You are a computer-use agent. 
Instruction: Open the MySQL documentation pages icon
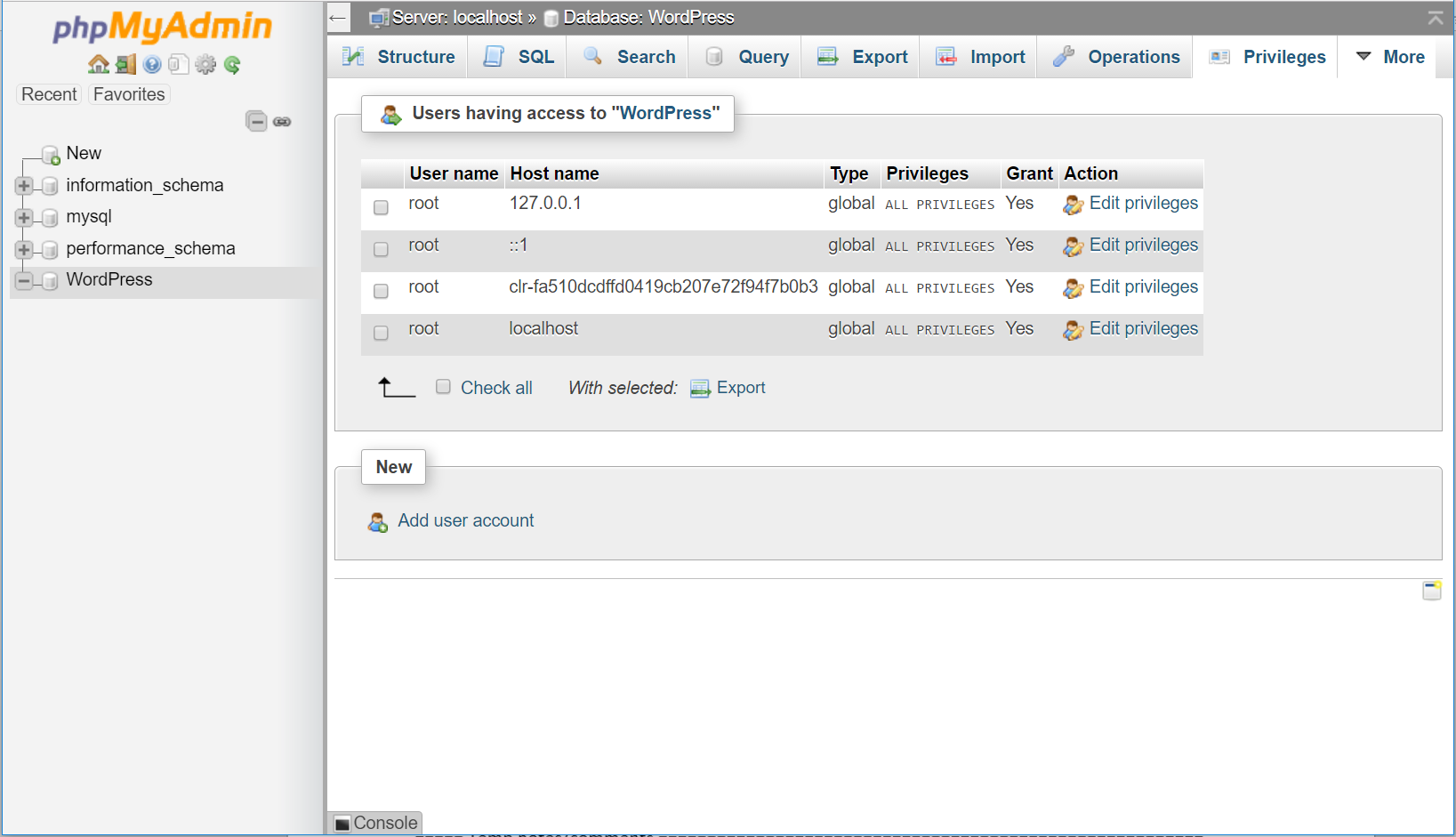pos(179,64)
